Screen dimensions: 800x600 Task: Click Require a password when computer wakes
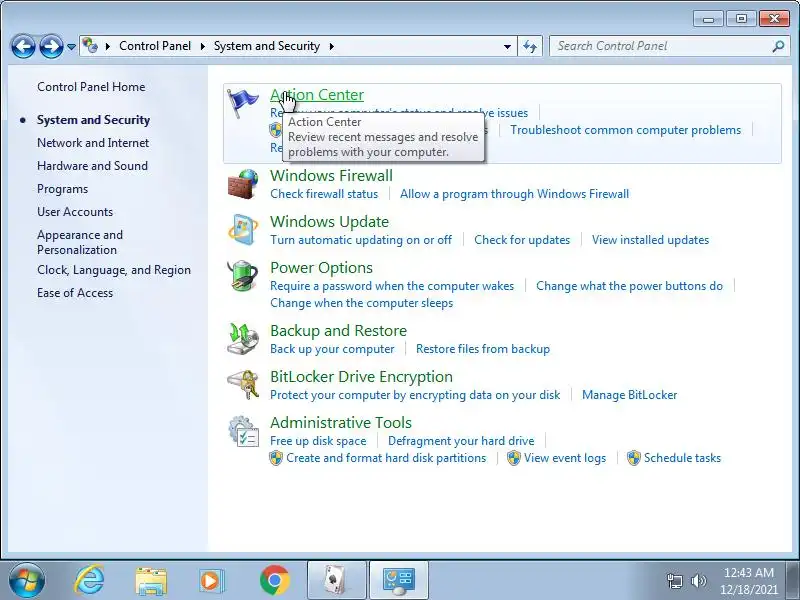click(x=392, y=286)
